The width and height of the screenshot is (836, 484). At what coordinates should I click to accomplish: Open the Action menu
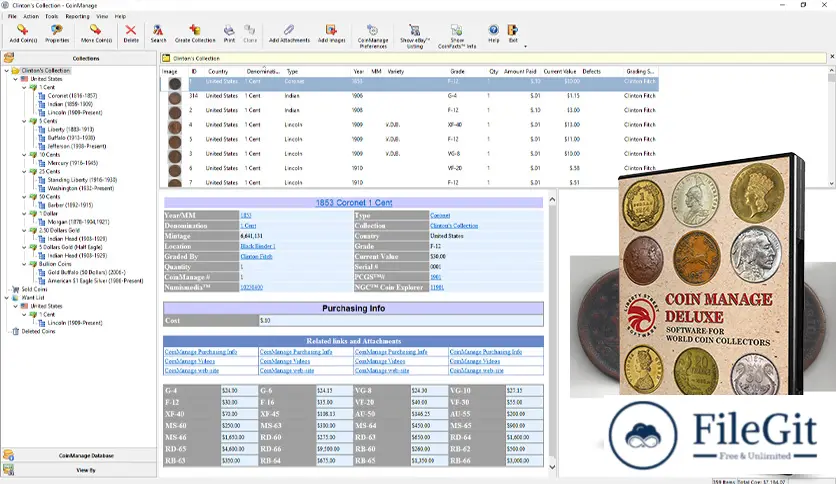(31, 17)
